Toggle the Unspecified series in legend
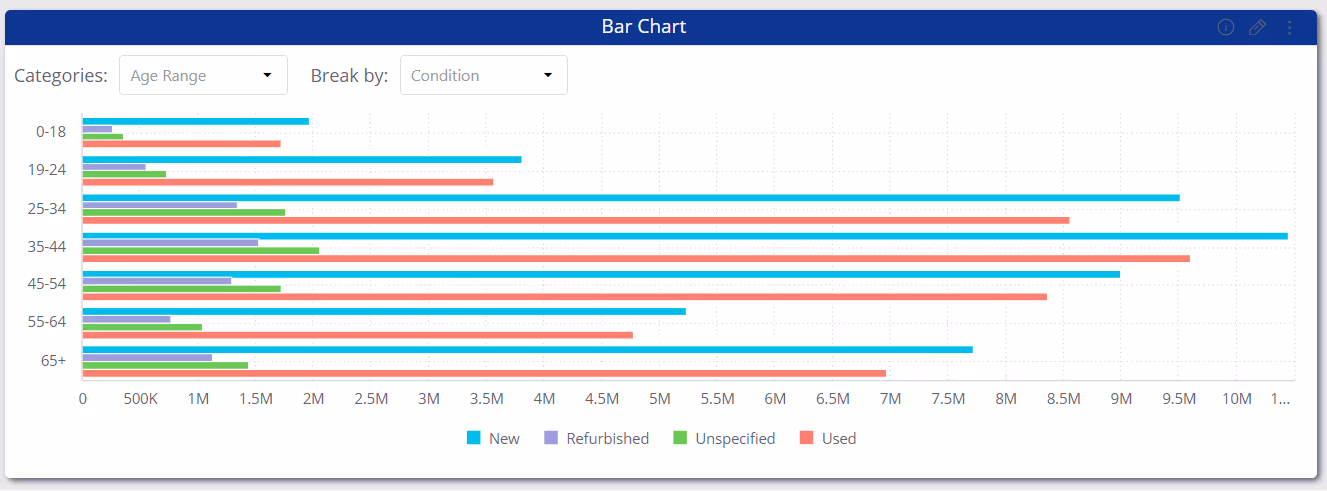Viewport: 1327px width, 491px height. click(724, 438)
